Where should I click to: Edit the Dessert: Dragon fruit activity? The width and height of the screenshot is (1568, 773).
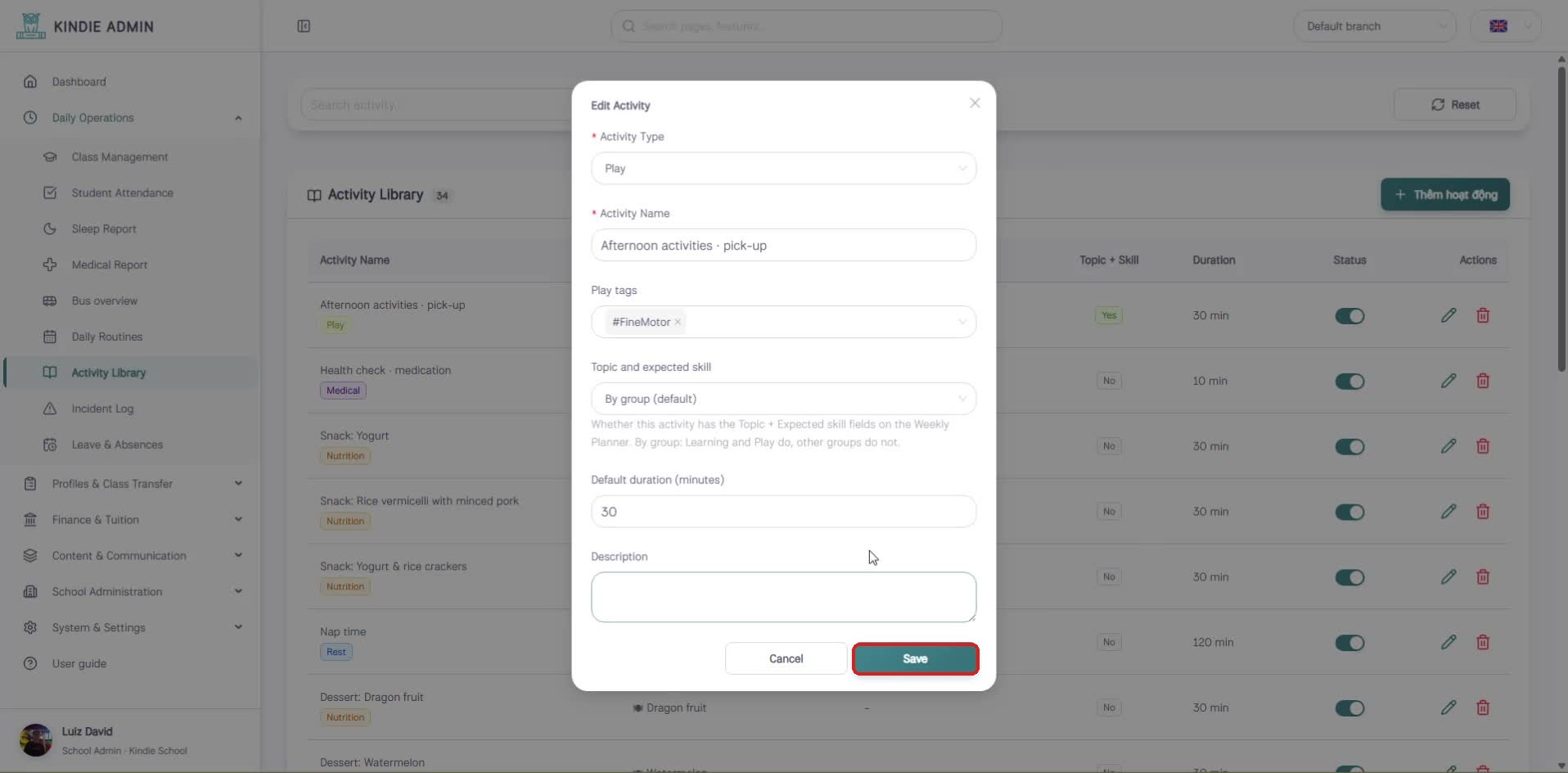pos(1448,707)
